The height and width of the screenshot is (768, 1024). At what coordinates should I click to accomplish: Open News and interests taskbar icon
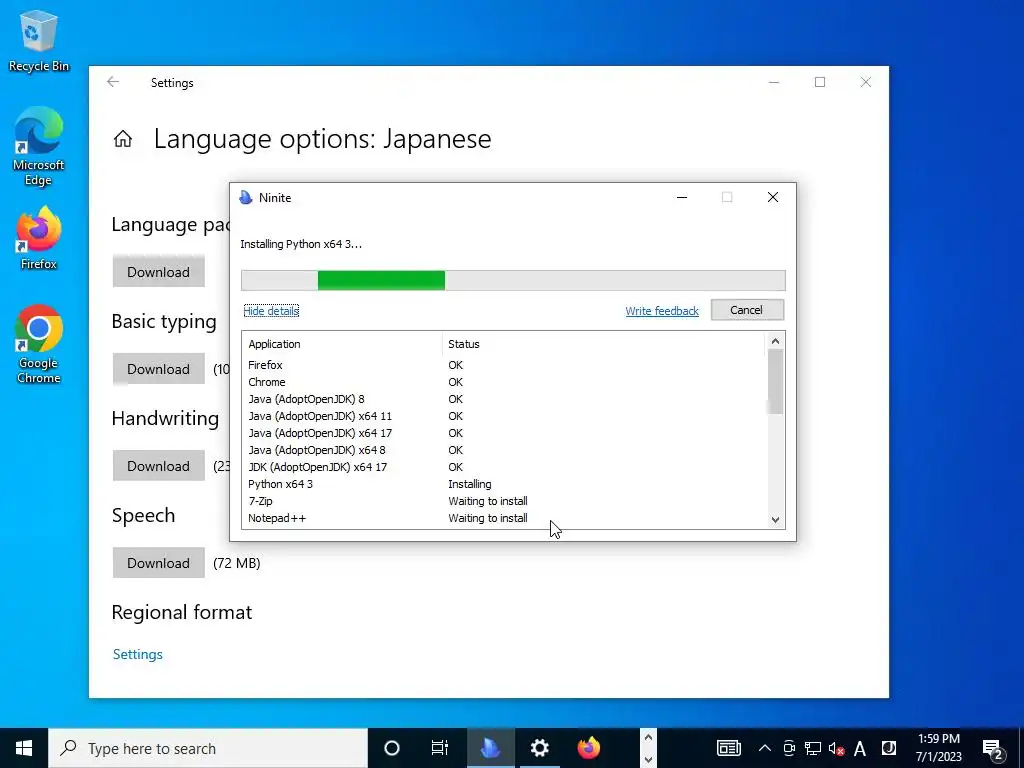(x=729, y=748)
